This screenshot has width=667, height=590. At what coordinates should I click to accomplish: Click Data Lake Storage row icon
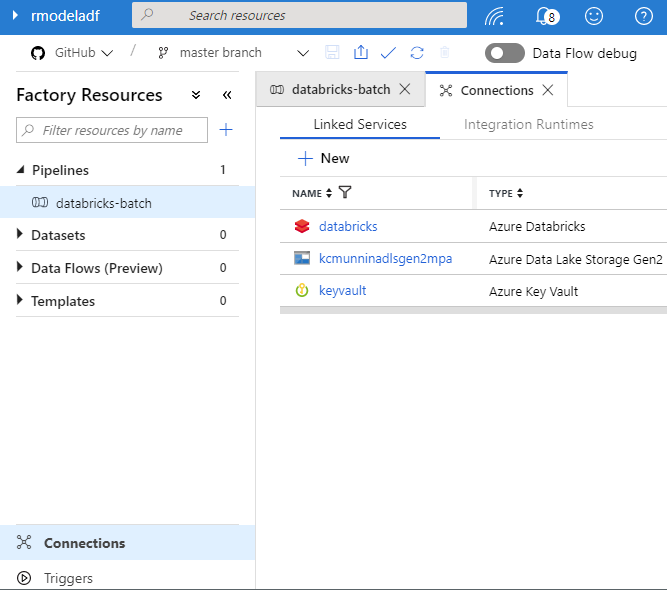tap(302, 258)
